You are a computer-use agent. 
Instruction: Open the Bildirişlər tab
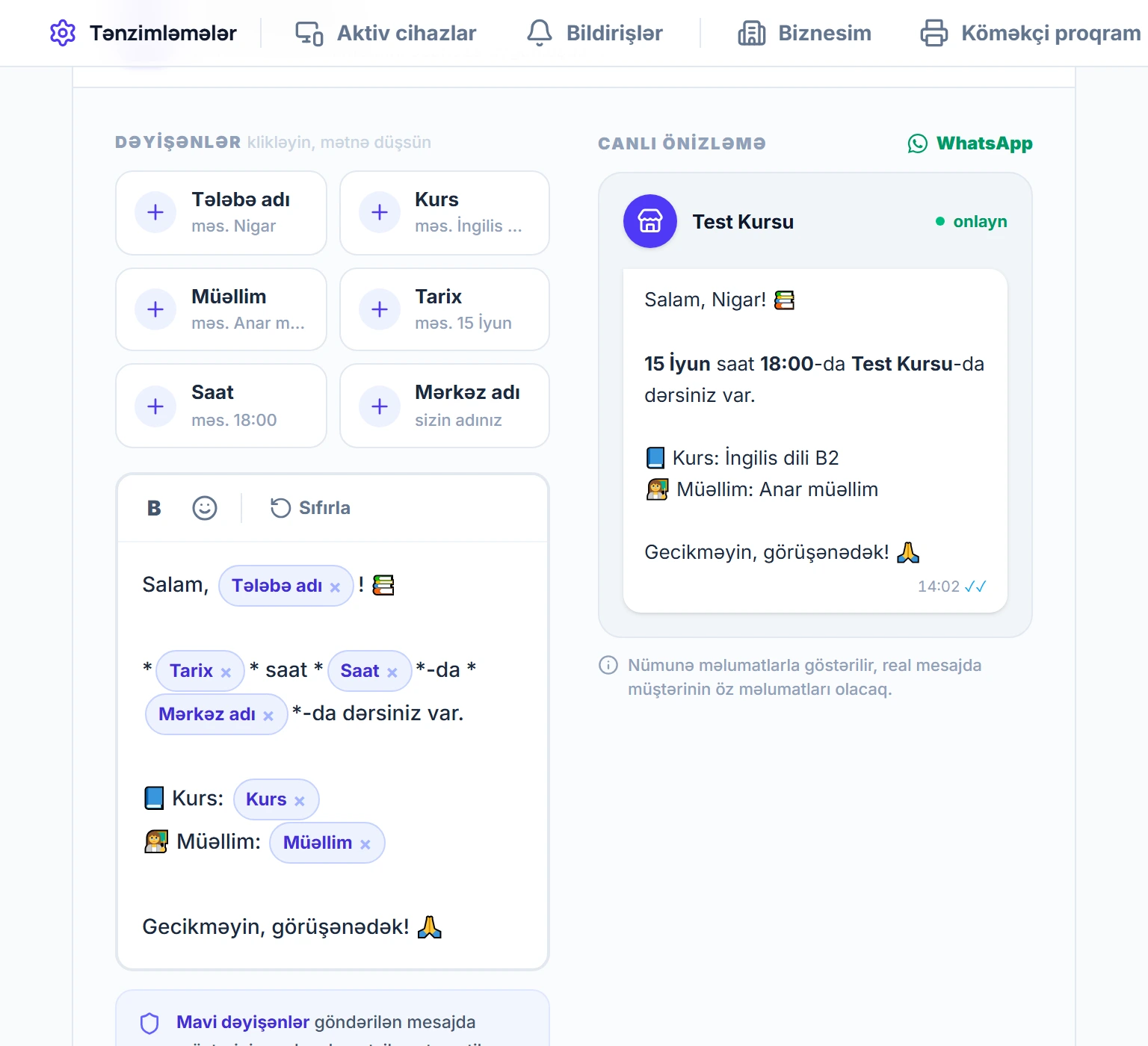tap(595, 33)
